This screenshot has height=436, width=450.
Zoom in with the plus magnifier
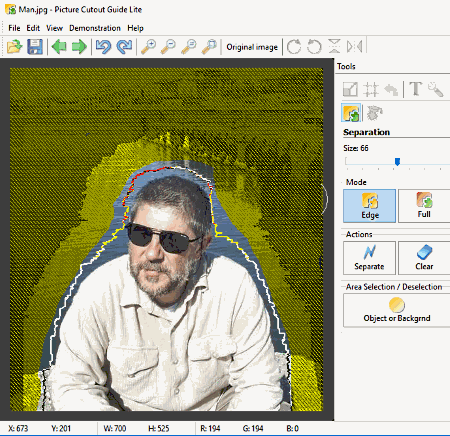click(148, 46)
